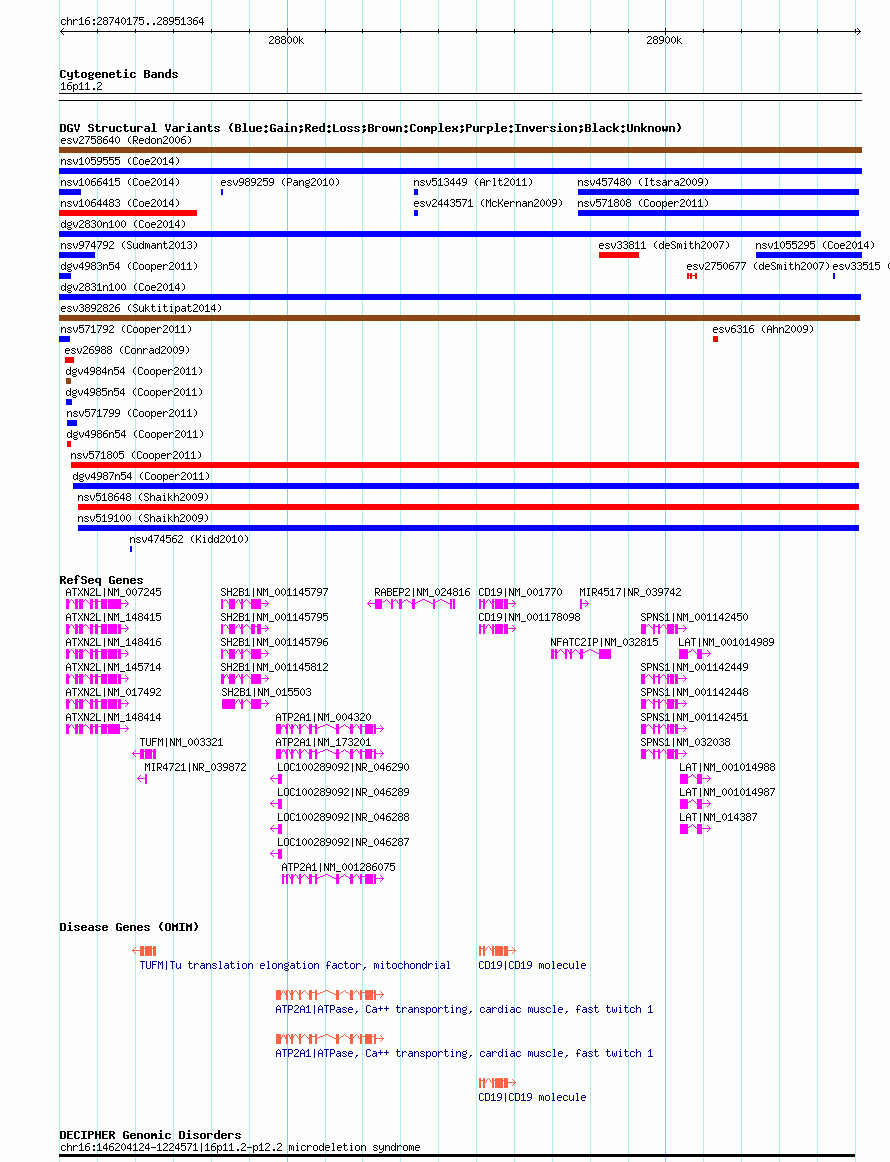Select nsv474562 (Kidd2010) variant label

coord(189,539)
